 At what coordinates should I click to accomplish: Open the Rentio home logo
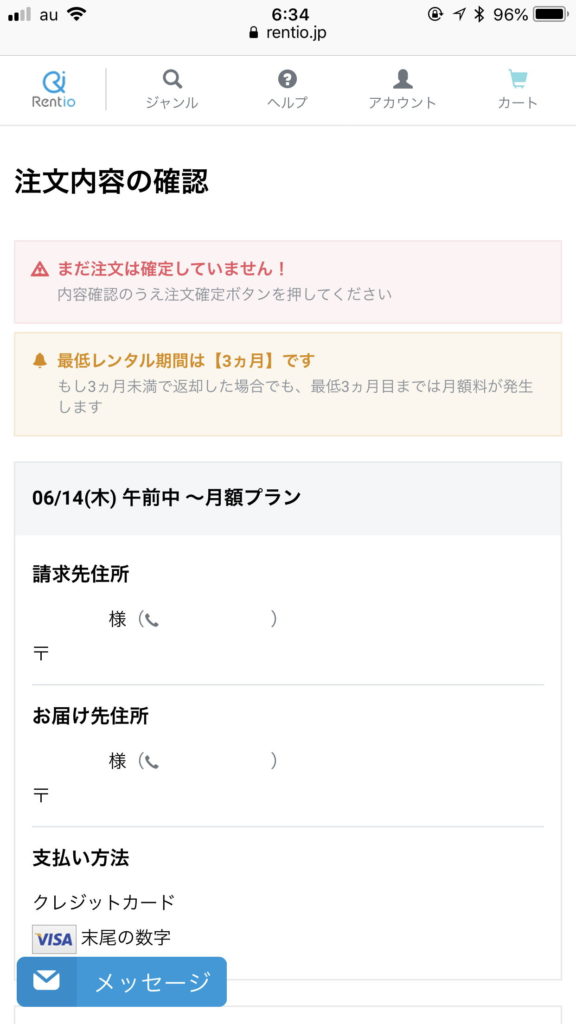coord(54,90)
